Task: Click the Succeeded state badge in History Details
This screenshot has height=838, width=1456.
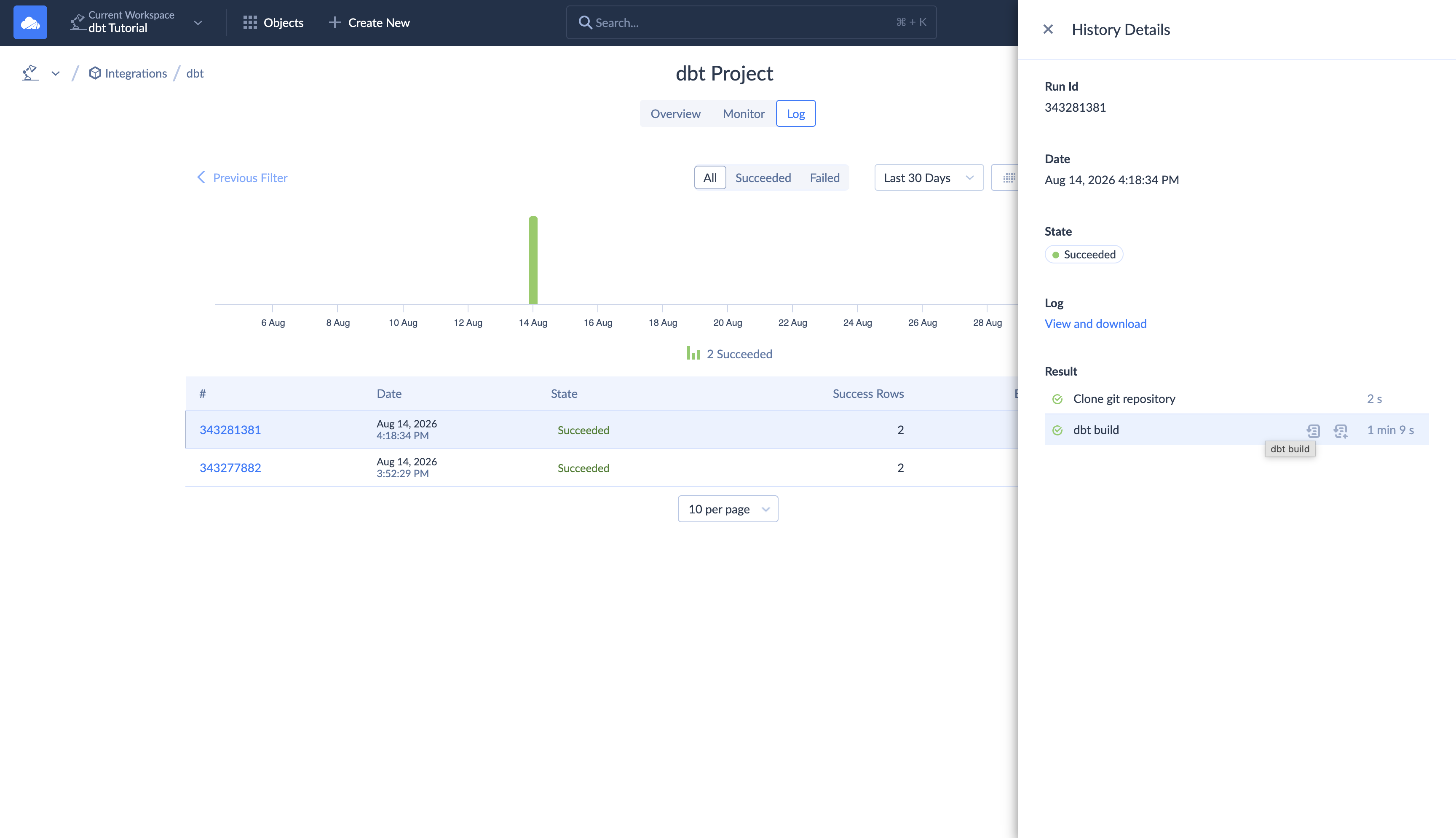Action: (1084, 255)
